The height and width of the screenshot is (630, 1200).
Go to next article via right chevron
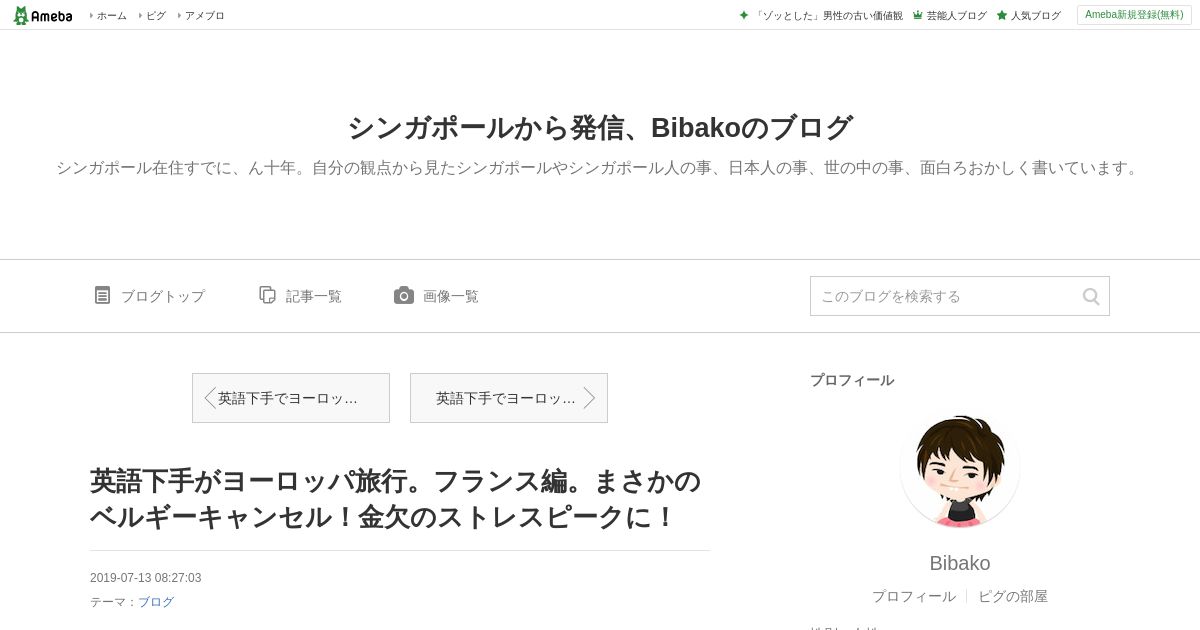589,398
